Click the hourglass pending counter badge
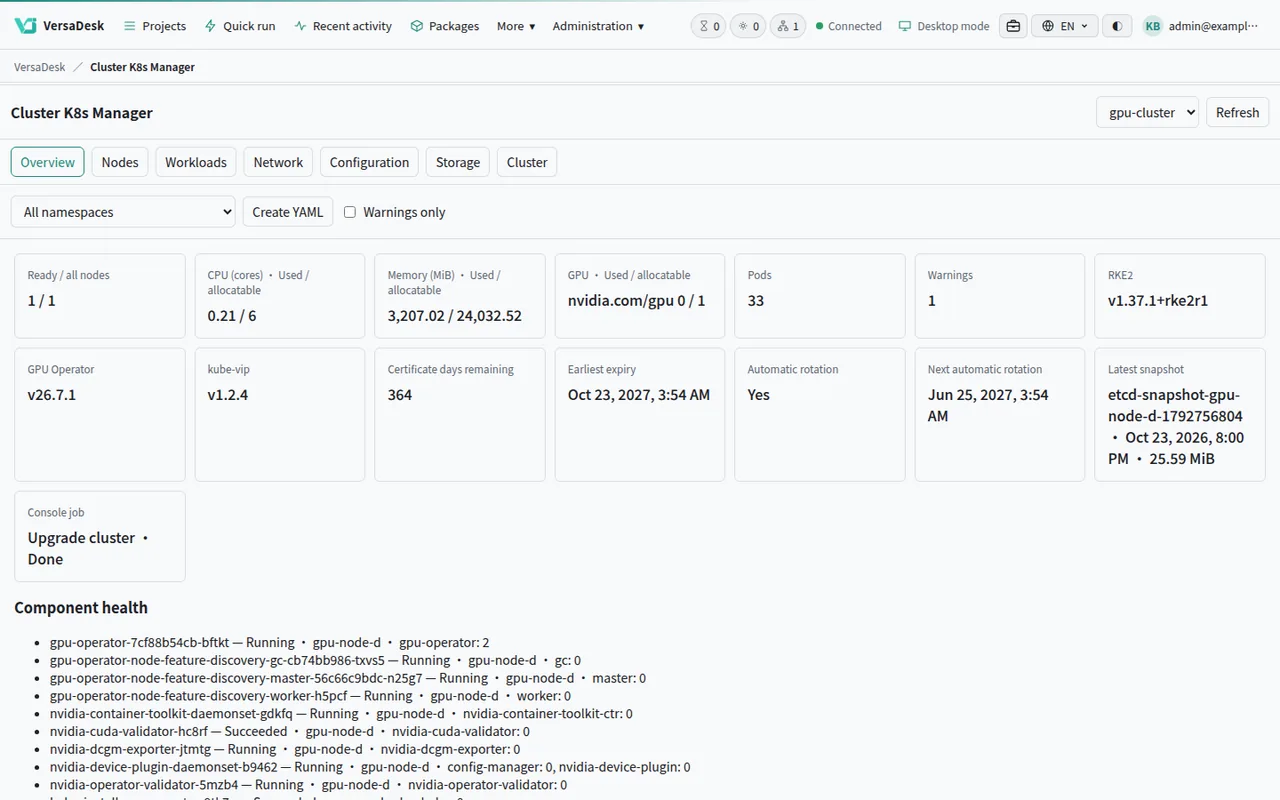The image size is (1280, 800). (x=709, y=26)
